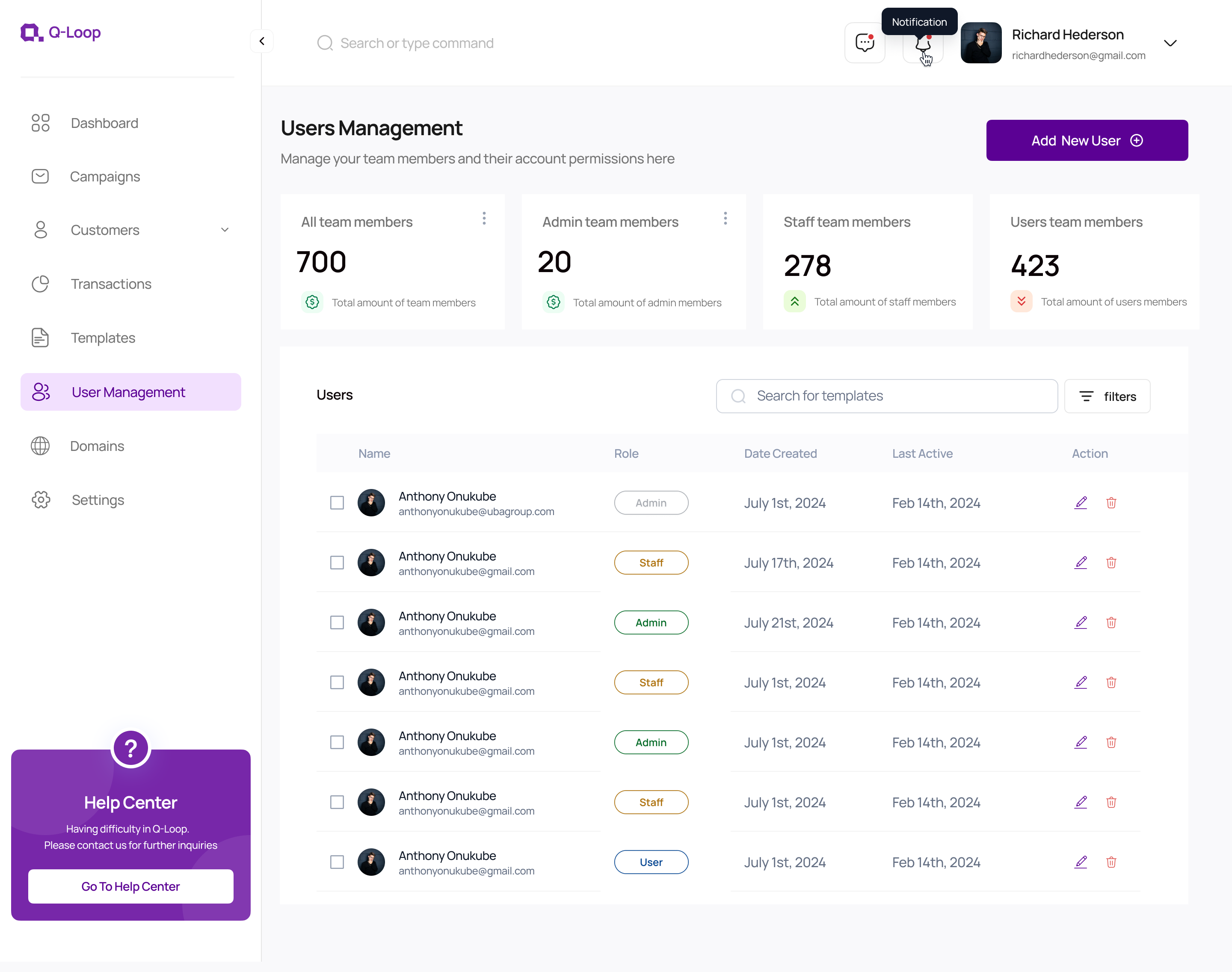This screenshot has height=972, width=1232.
Task: Open the Admin team members three-dot menu
Action: (725, 219)
